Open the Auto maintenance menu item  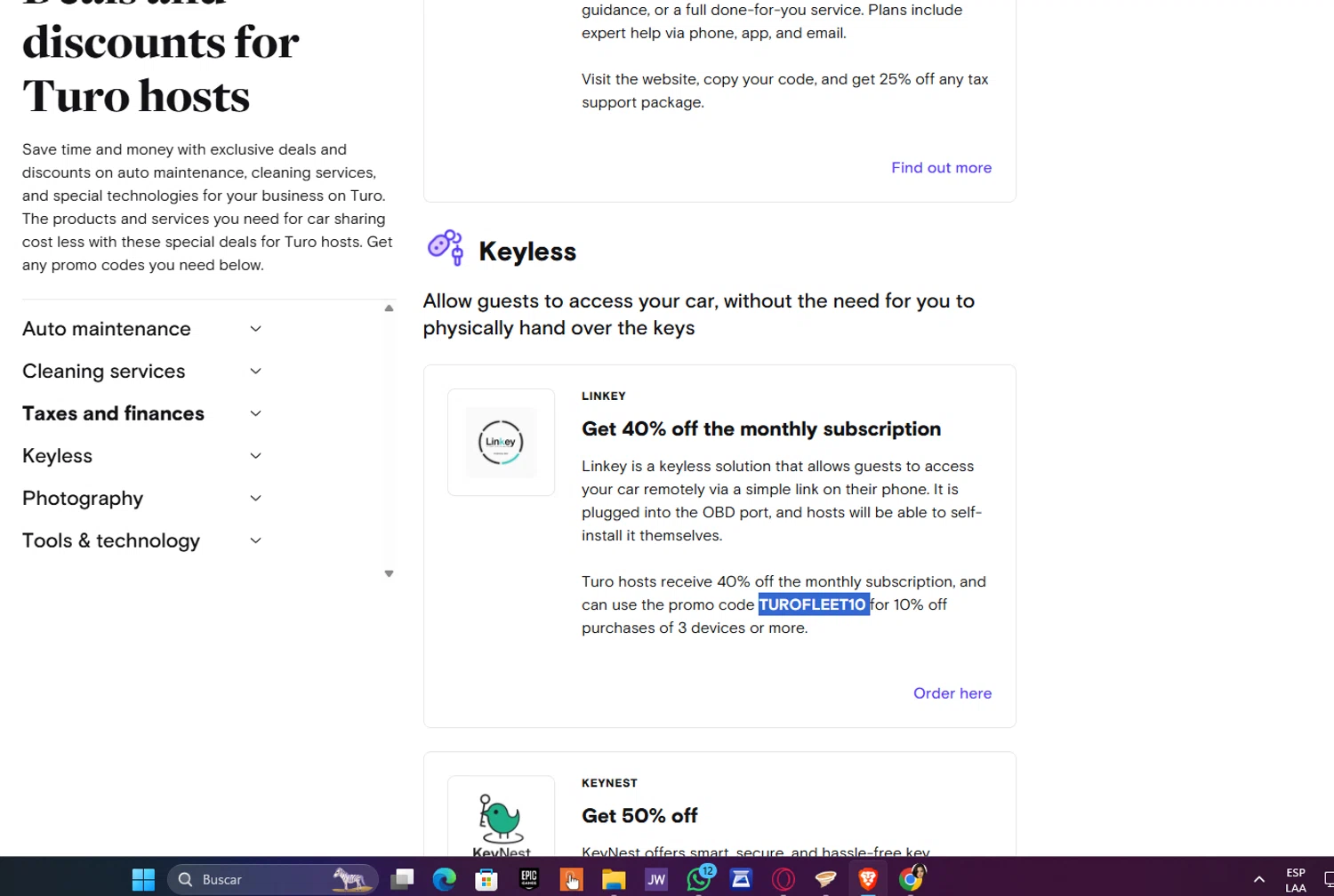[x=107, y=329]
